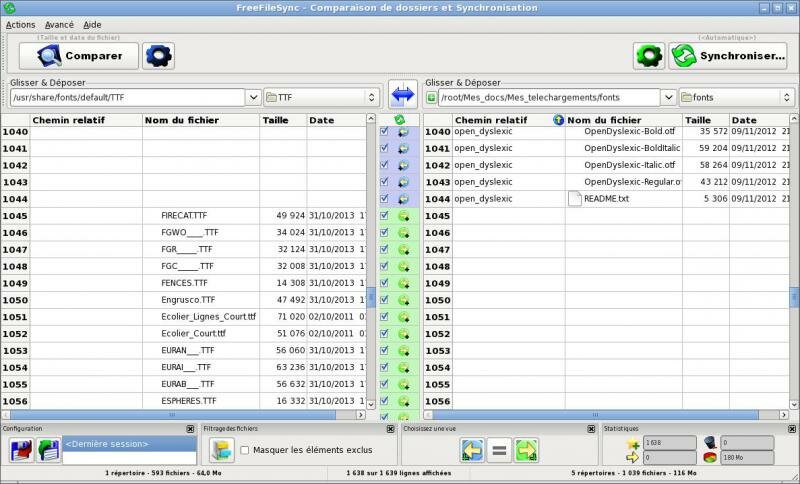Click the Comparer button

coord(79,56)
